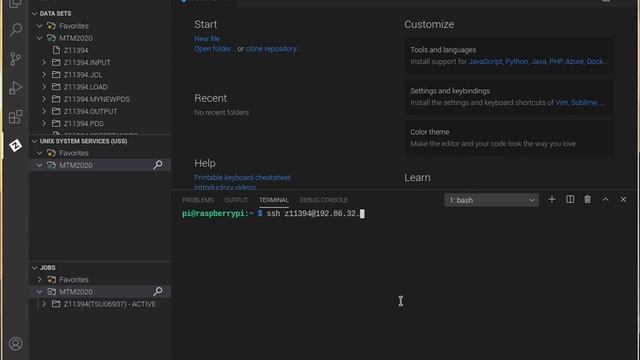Open the Introductory videos link
The height and width of the screenshot is (360, 640).
tap(225, 187)
